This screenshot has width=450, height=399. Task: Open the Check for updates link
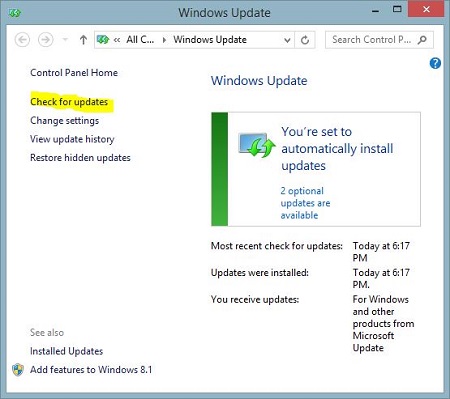69,102
